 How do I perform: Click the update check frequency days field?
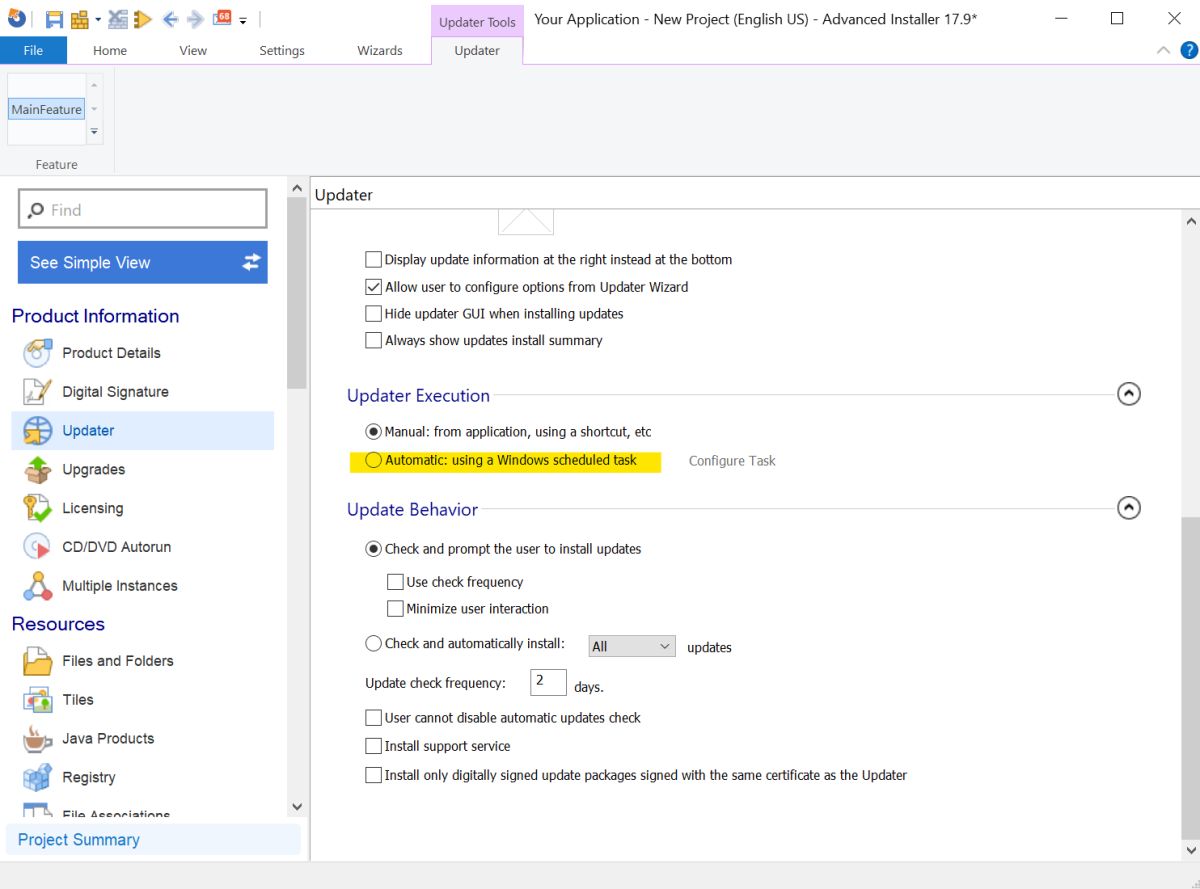click(x=548, y=682)
